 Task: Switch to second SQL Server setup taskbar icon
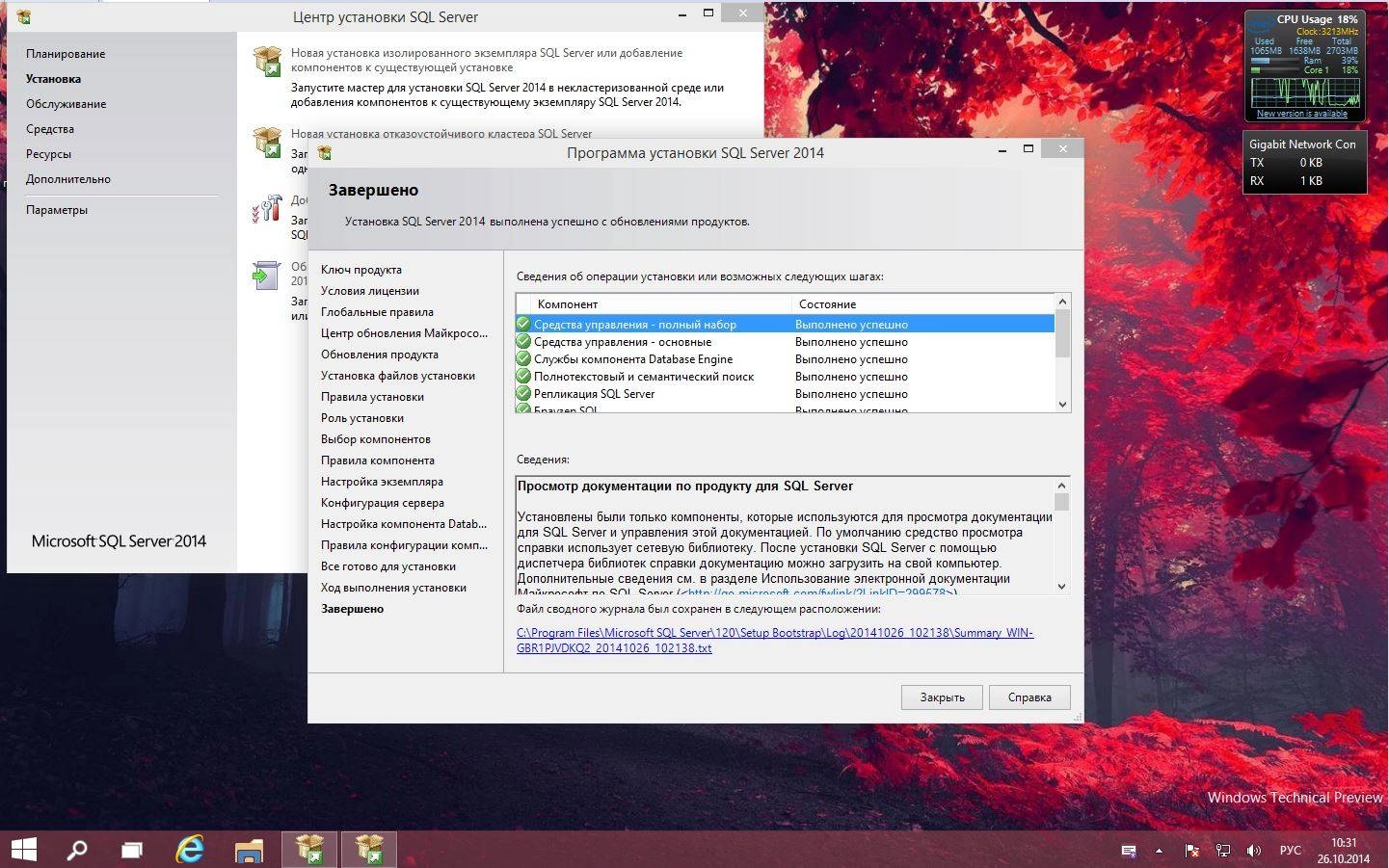369,850
